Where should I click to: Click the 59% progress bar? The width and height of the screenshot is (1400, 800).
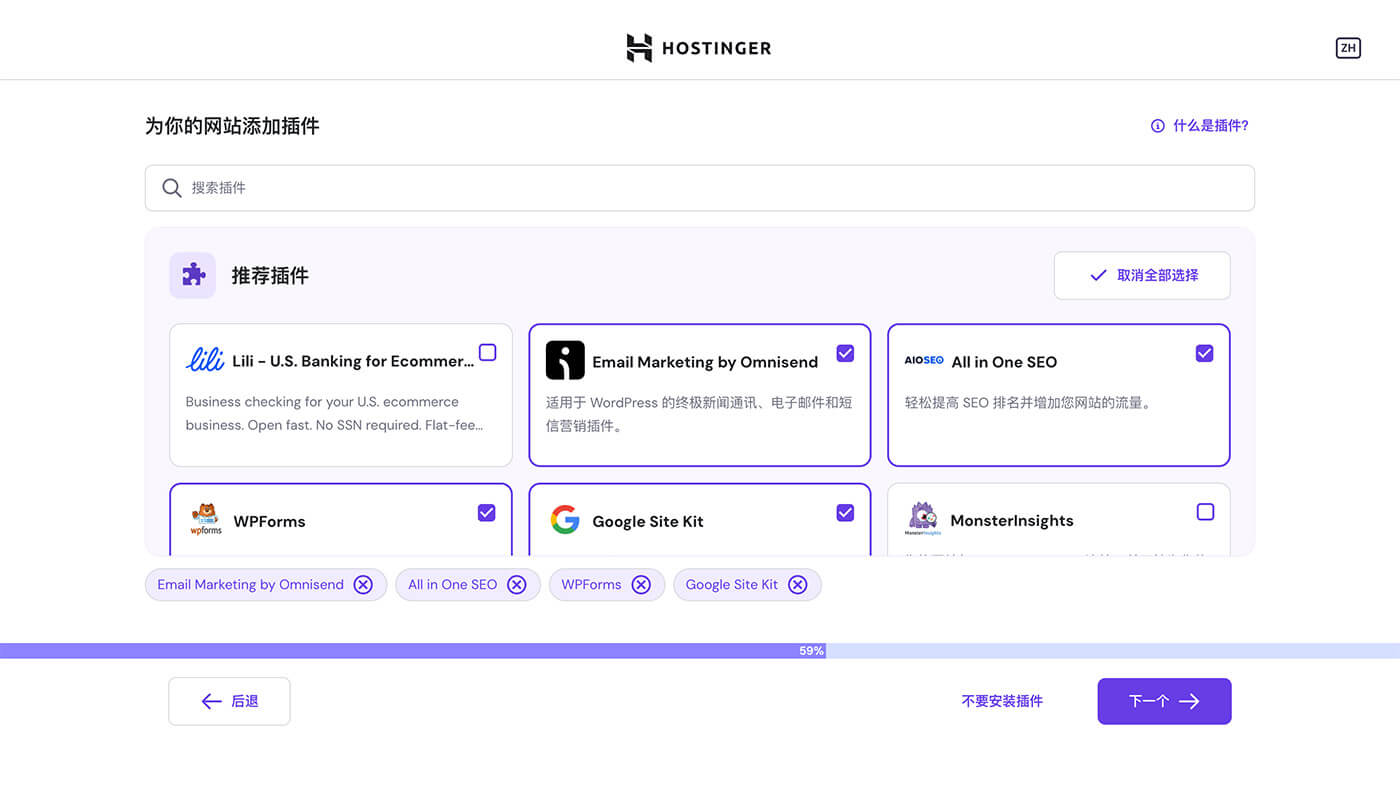tap(700, 651)
